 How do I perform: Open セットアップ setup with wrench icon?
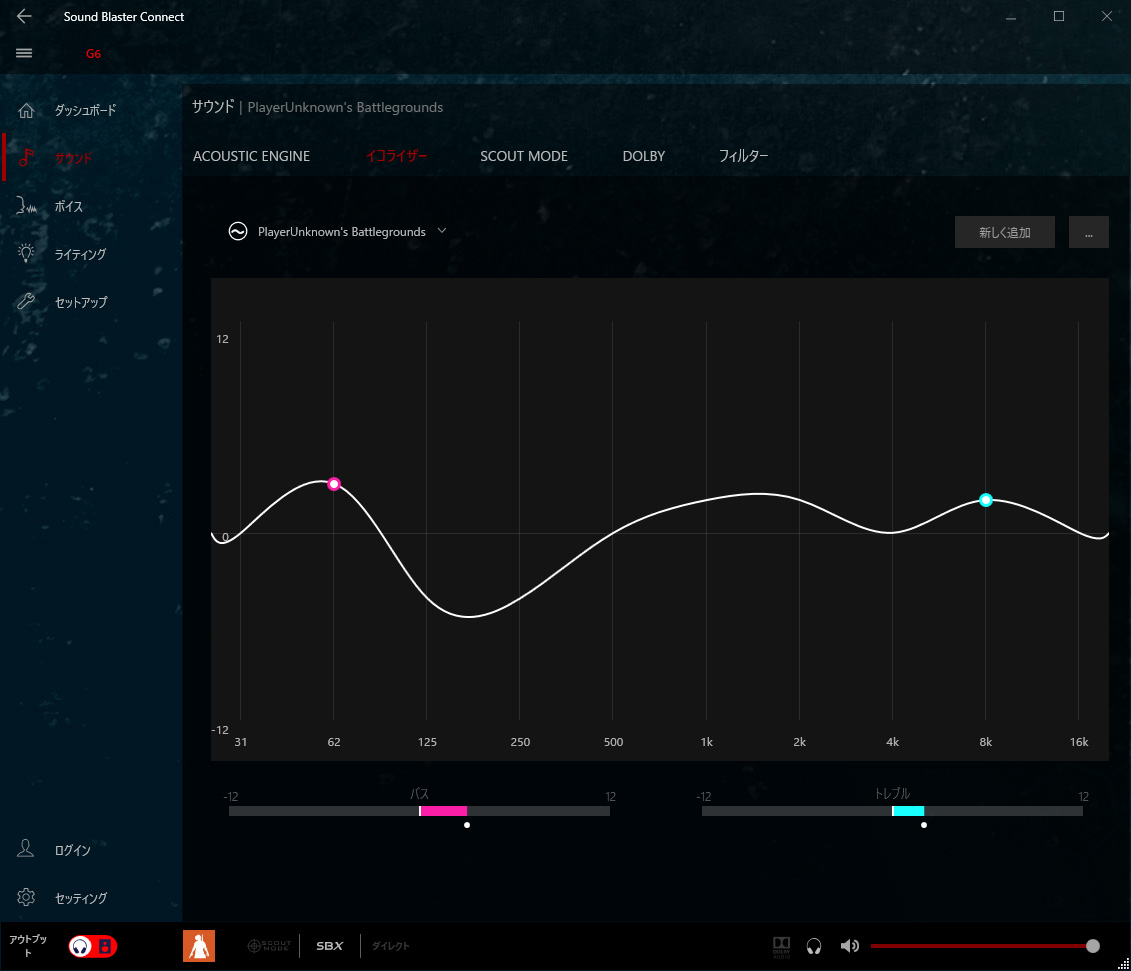[x=80, y=302]
